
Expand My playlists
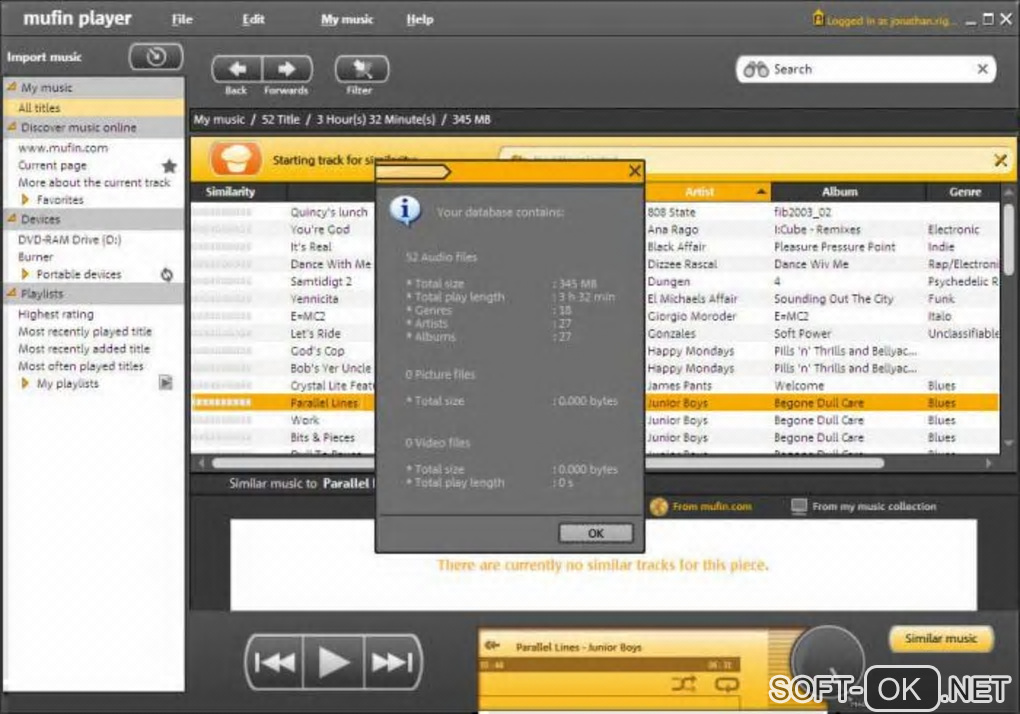click(x=25, y=383)
